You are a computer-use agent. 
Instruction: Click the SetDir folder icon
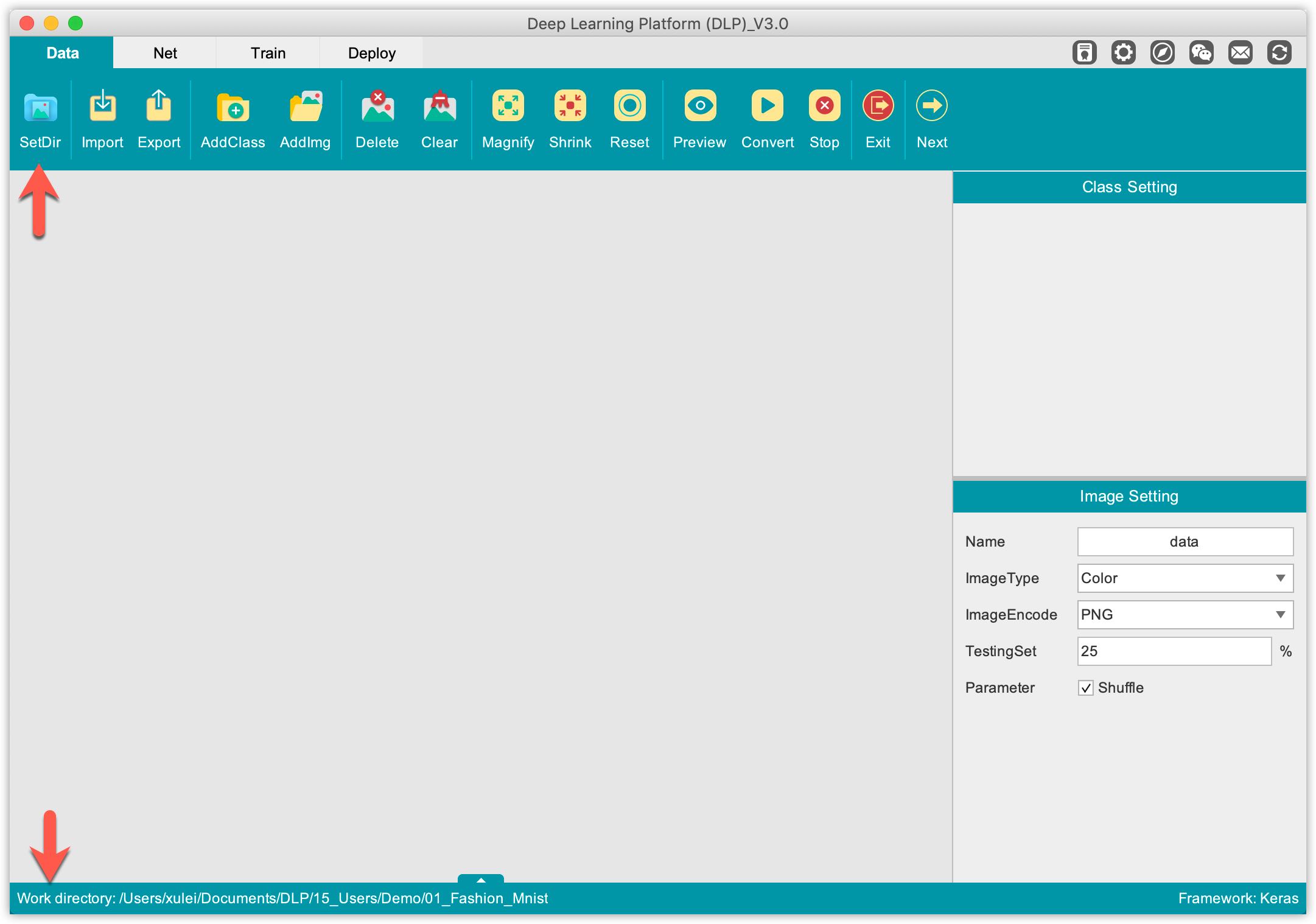click(x=40, y=107)
